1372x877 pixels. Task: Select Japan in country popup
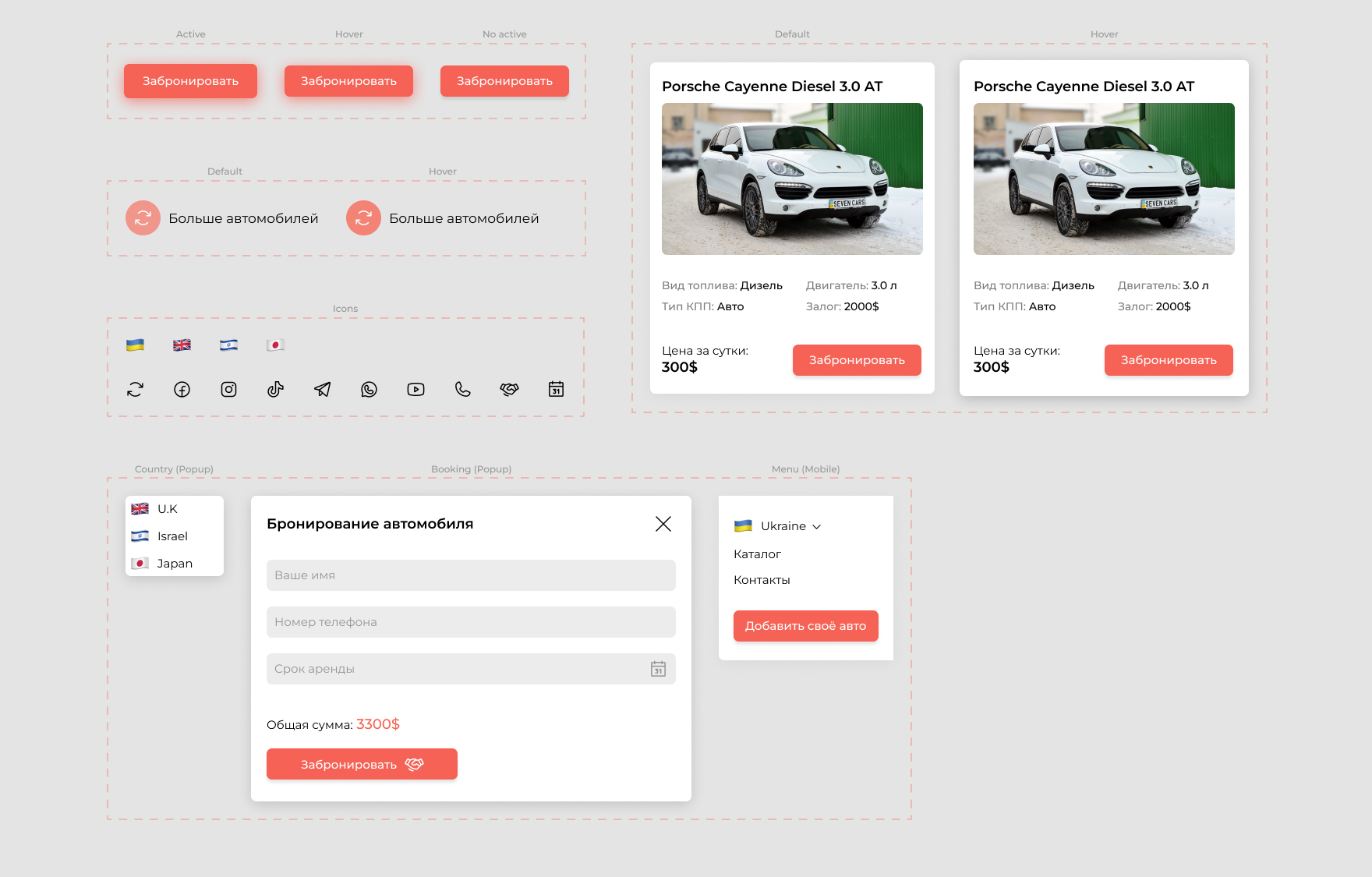point(175,564)
